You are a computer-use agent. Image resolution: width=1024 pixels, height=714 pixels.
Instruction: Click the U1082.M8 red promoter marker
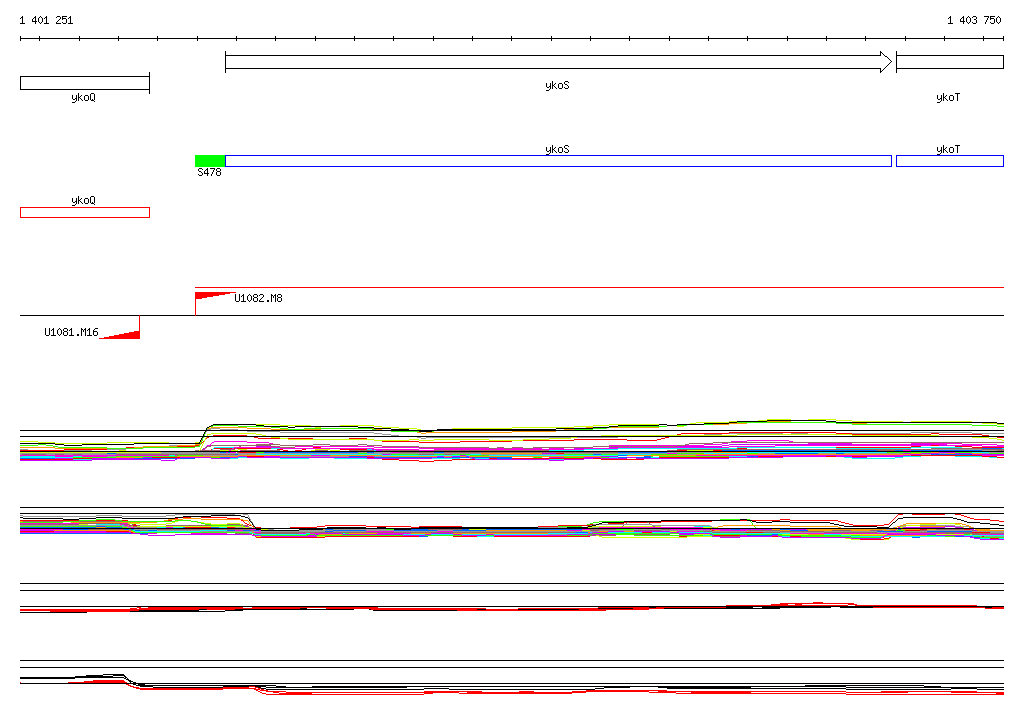point(214,296)
